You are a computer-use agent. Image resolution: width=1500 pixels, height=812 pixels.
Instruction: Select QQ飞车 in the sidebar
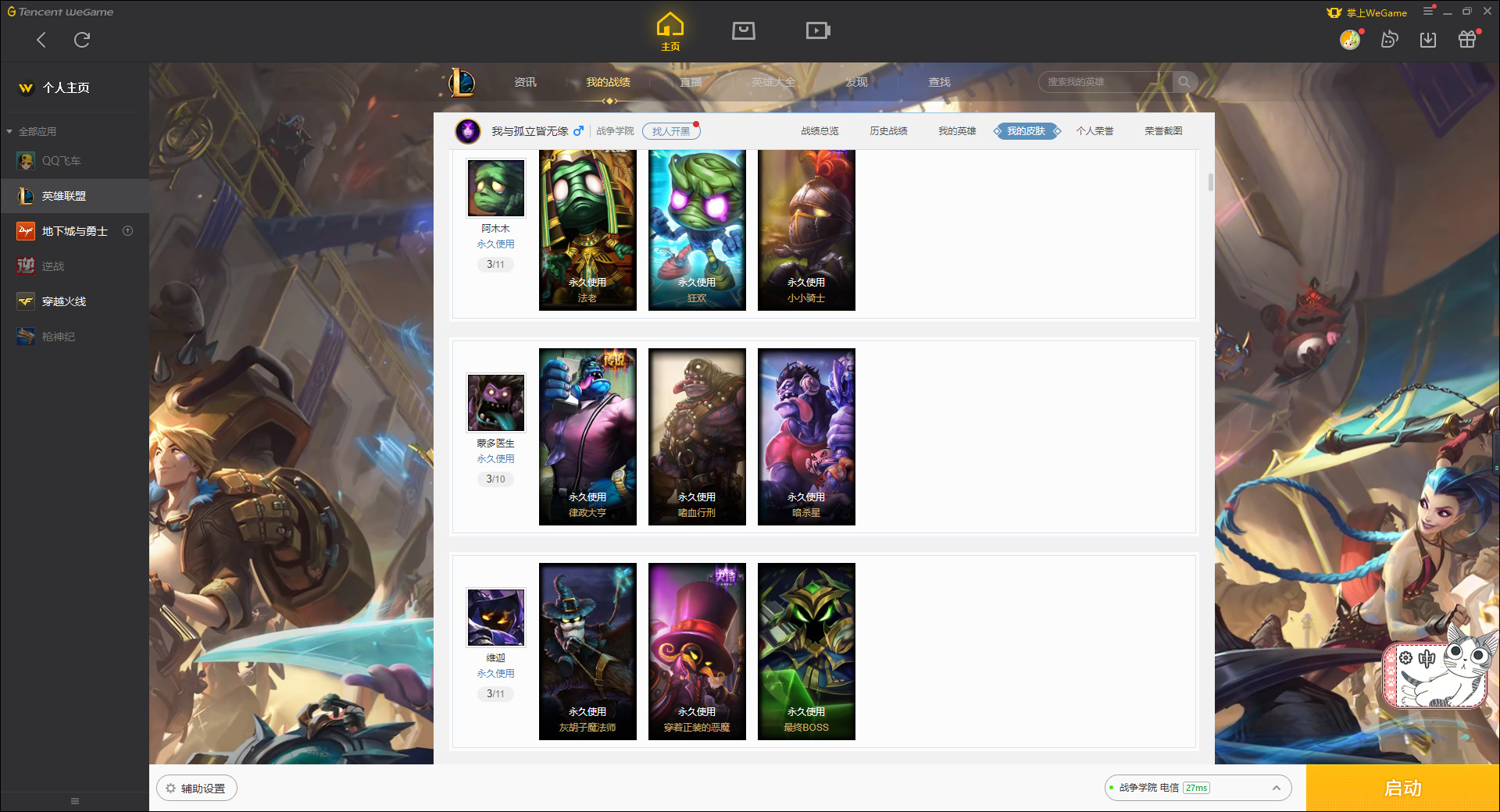(75, 161)
